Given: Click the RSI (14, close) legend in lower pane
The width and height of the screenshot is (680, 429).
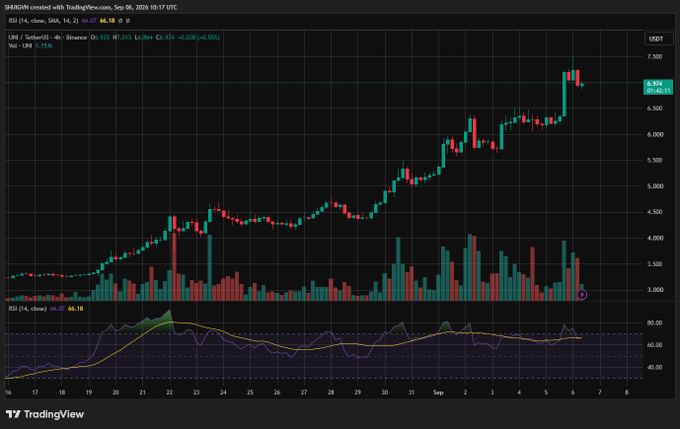Looking at the screenshot, I should [27, 308].
